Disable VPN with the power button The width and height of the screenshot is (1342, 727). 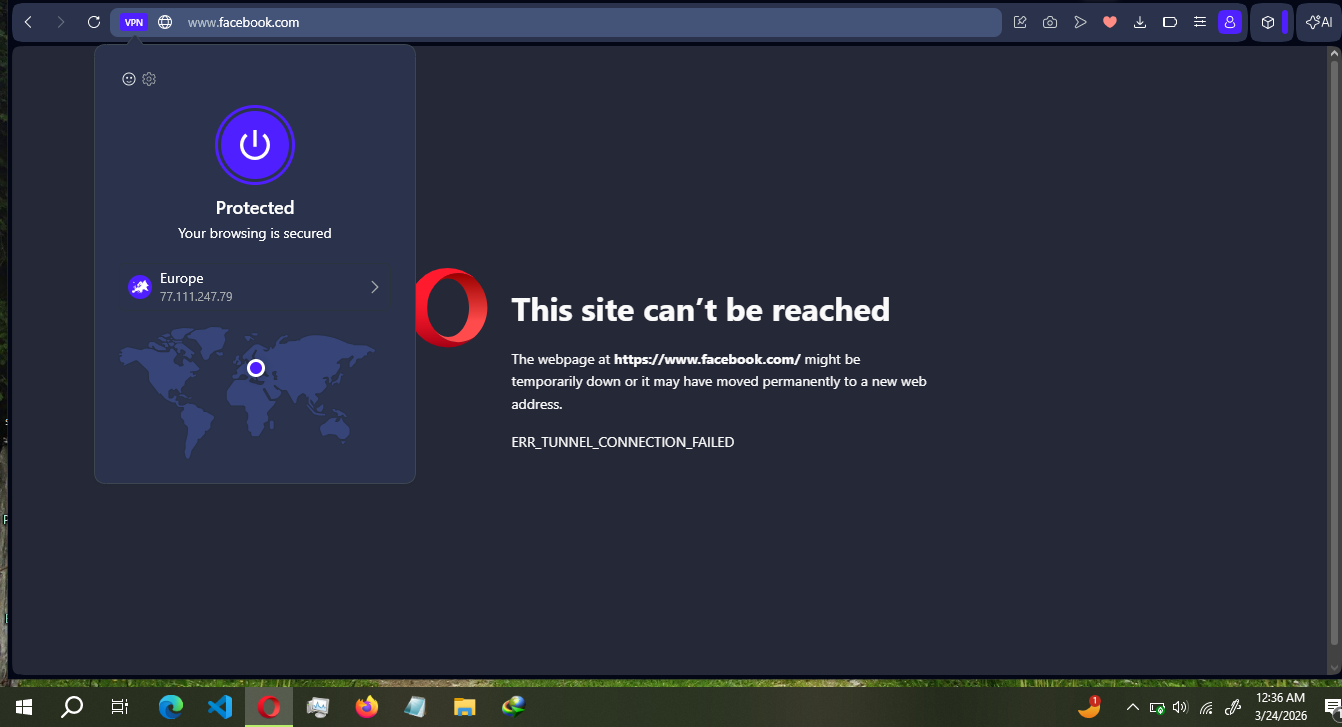(255, 145)
